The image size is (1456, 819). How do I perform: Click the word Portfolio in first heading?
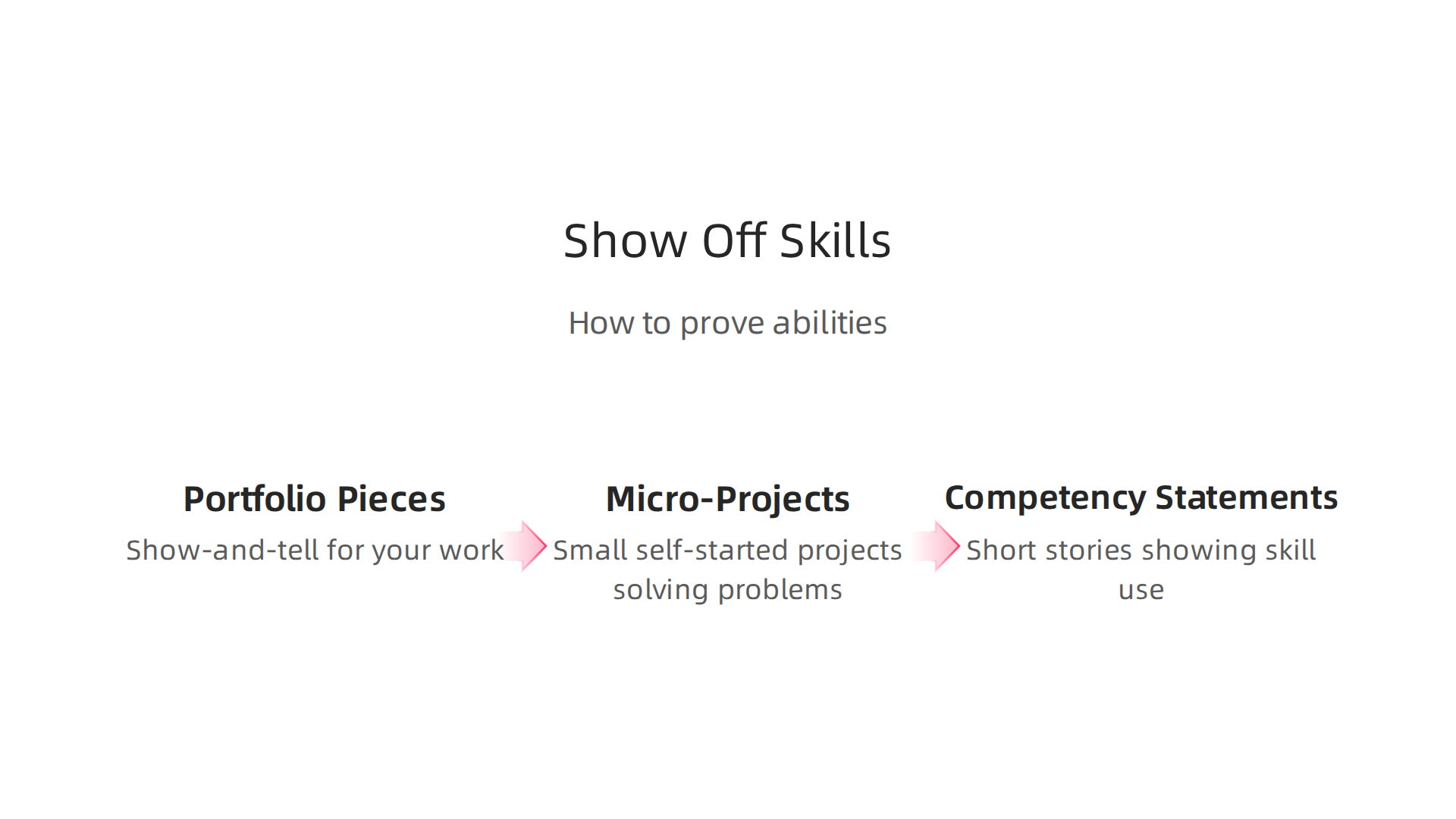point(255,499)
